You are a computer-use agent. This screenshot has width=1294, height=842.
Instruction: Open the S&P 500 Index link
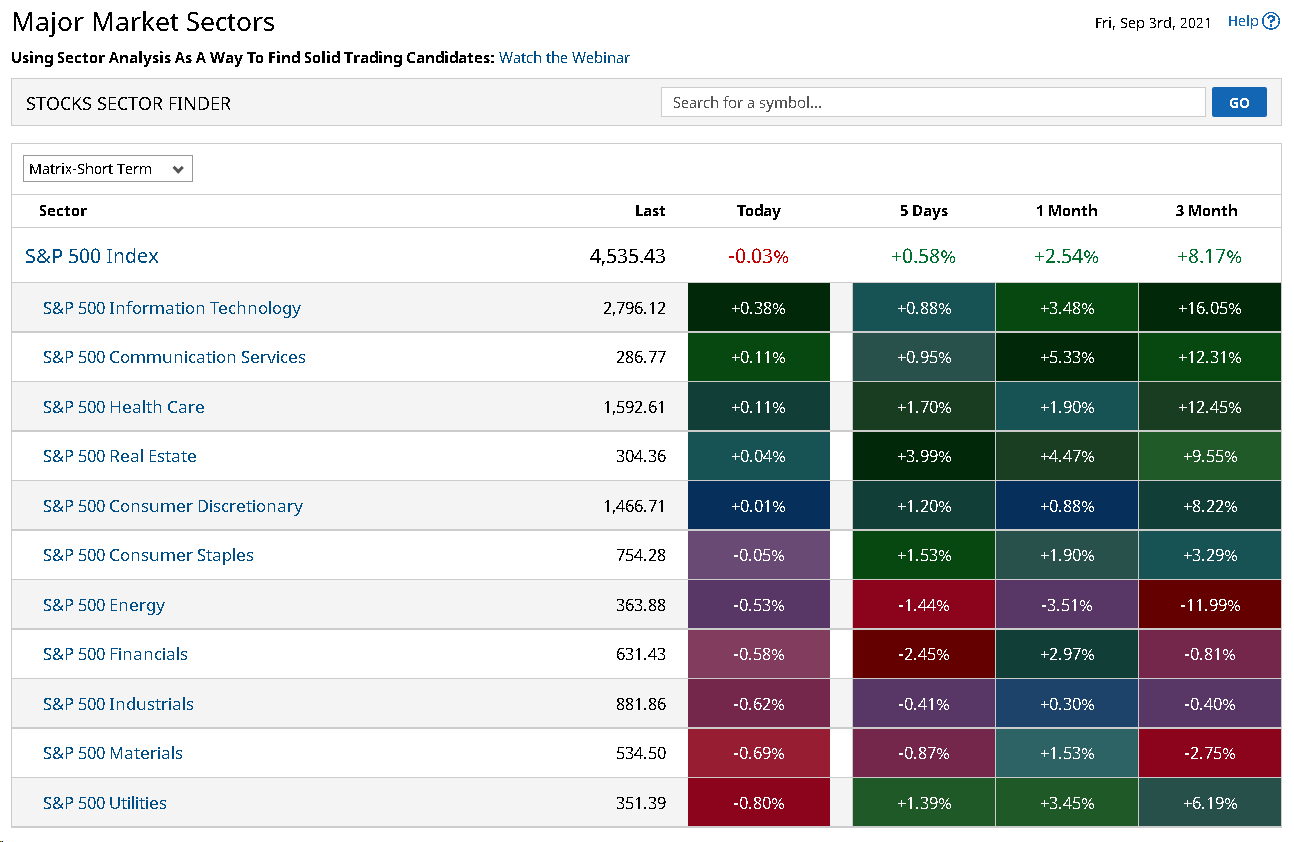coord(92,256)
